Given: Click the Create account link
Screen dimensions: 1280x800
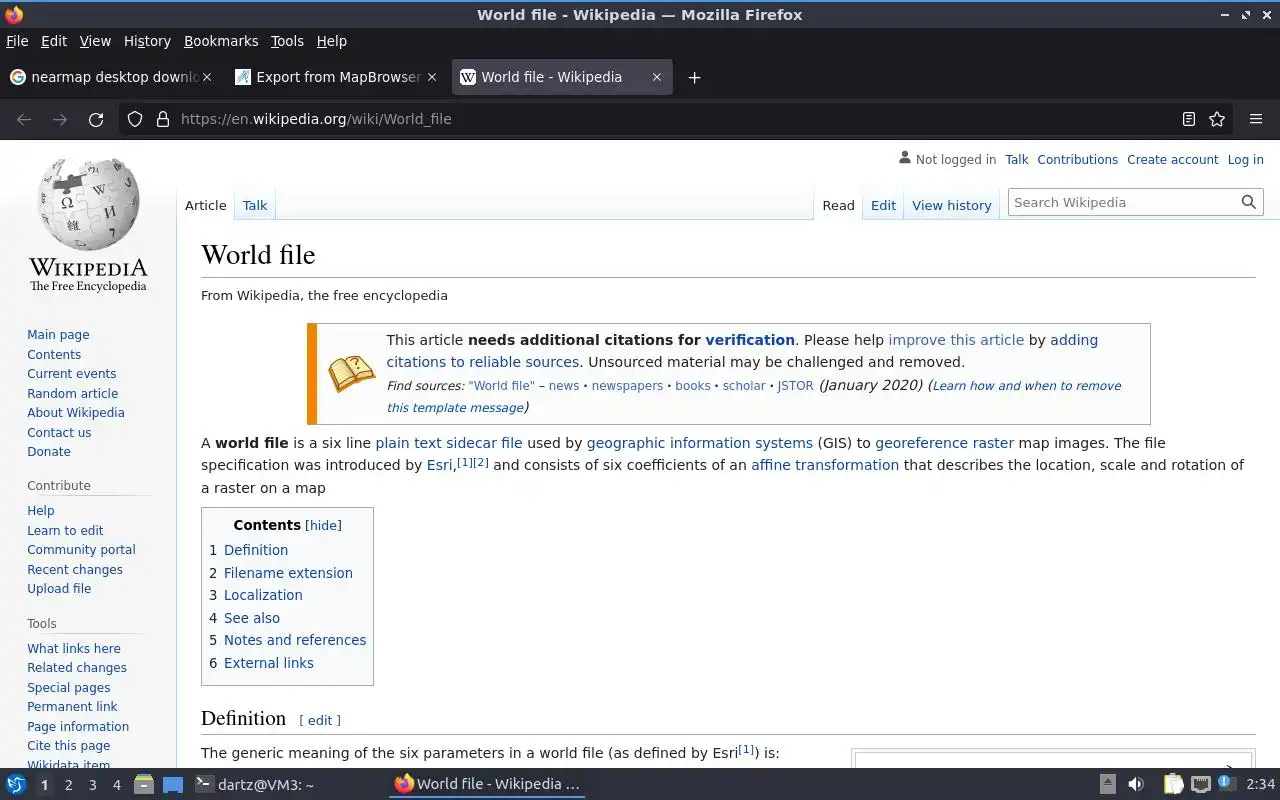Looking at the screenshot, I should click(1172, 159).
